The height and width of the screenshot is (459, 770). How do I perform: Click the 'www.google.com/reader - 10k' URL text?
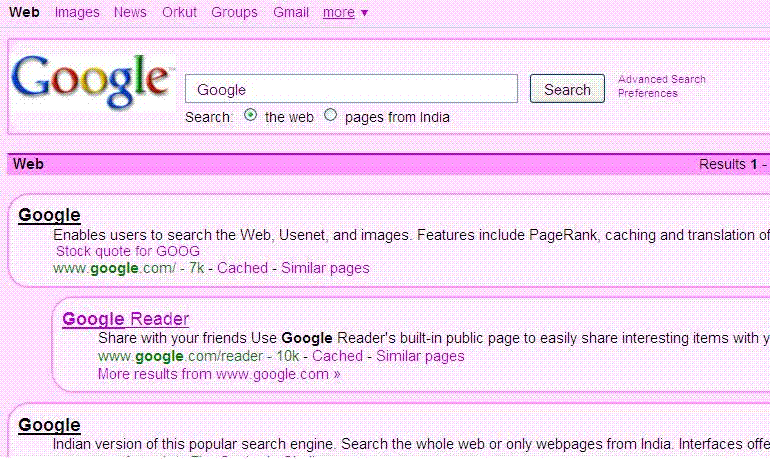coord(198,356)
